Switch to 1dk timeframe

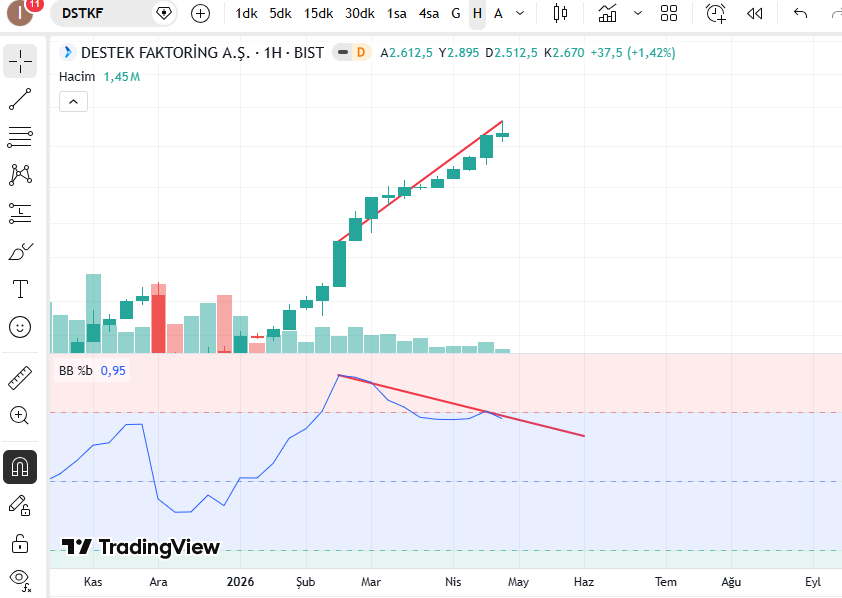coord(246,13)
